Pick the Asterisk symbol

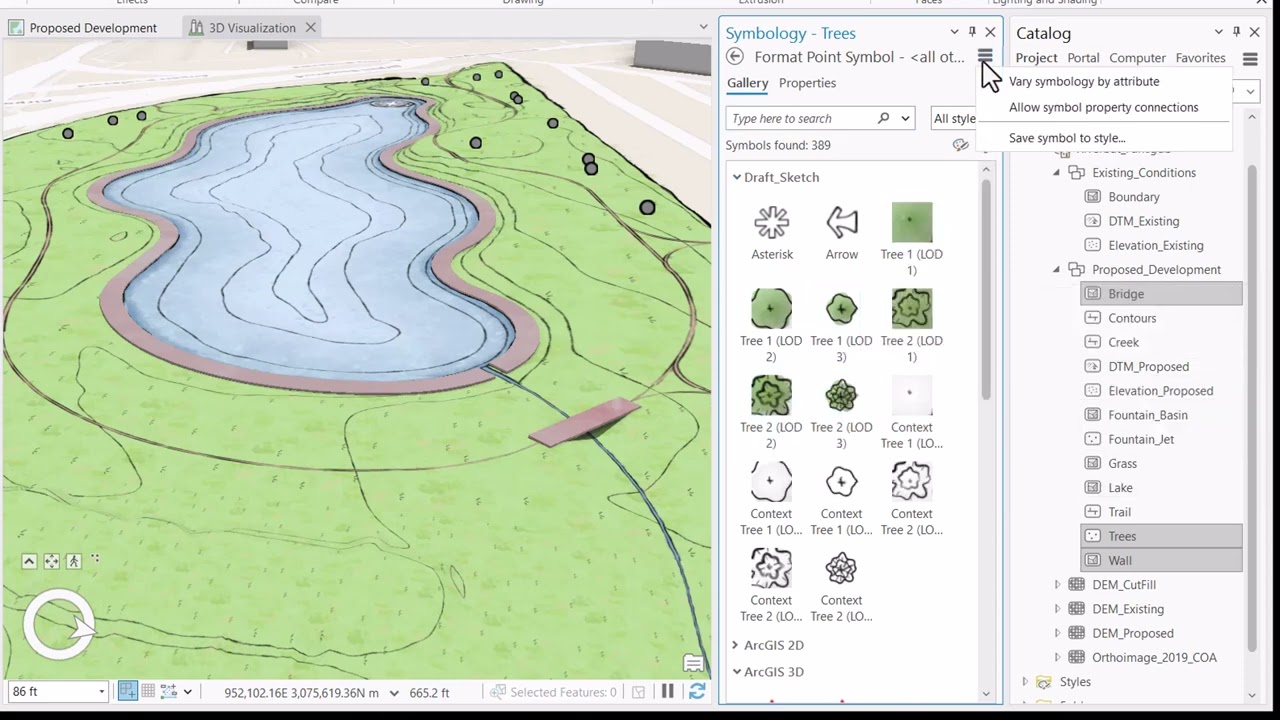(772, 233)
